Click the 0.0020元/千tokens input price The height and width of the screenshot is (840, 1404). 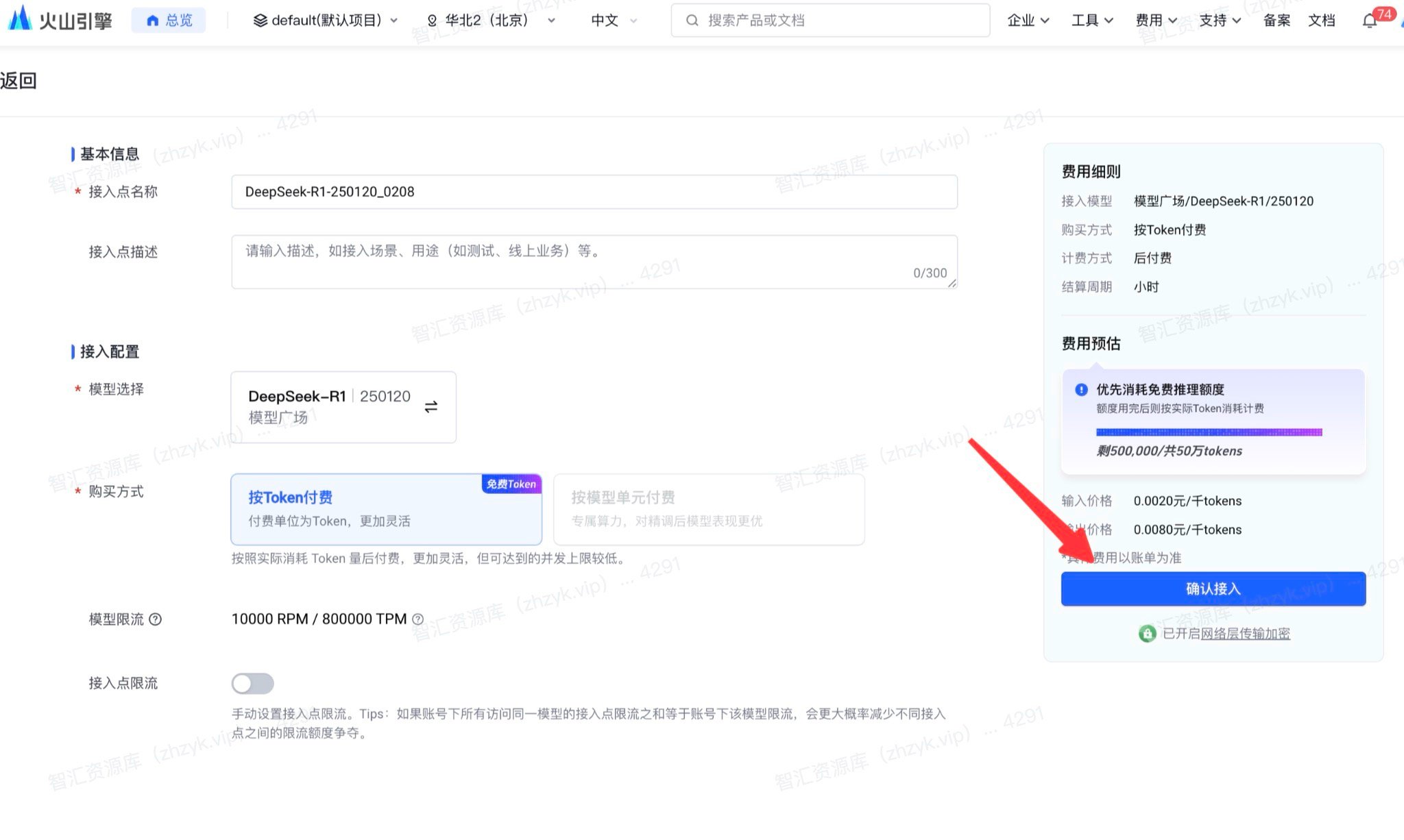pos(1187,501)
